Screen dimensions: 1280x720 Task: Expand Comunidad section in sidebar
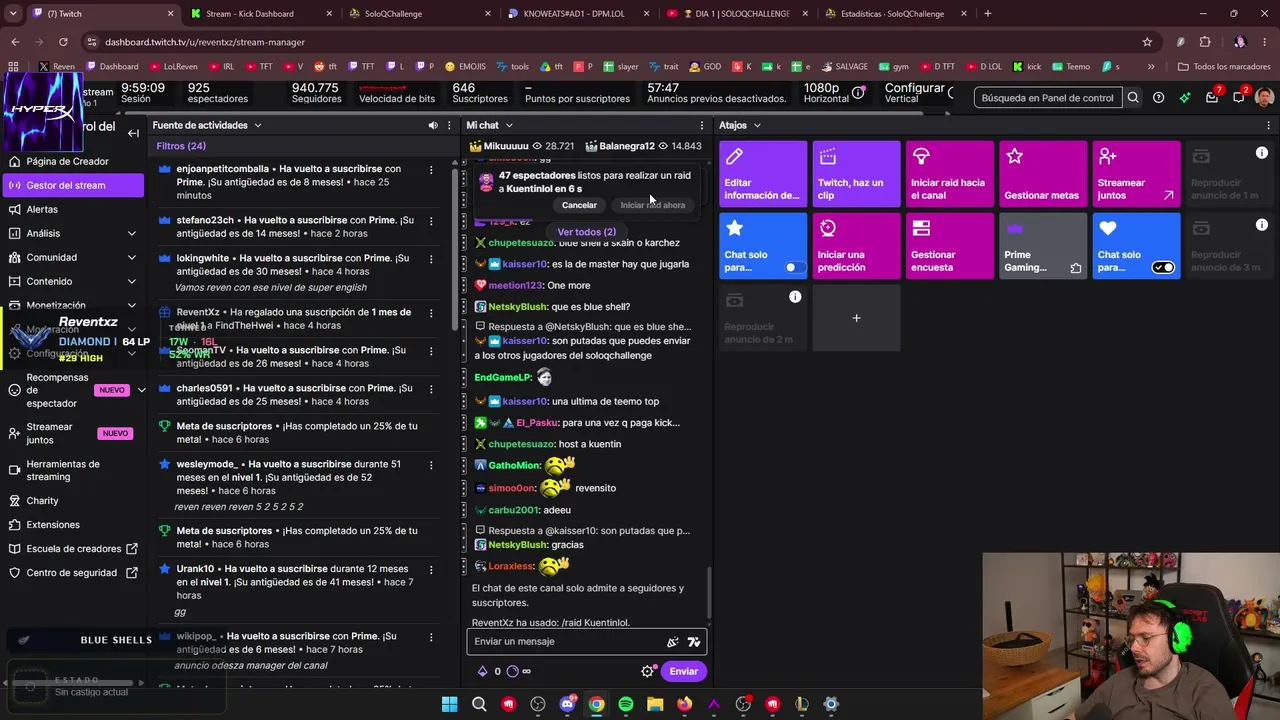tap(131, 257)
